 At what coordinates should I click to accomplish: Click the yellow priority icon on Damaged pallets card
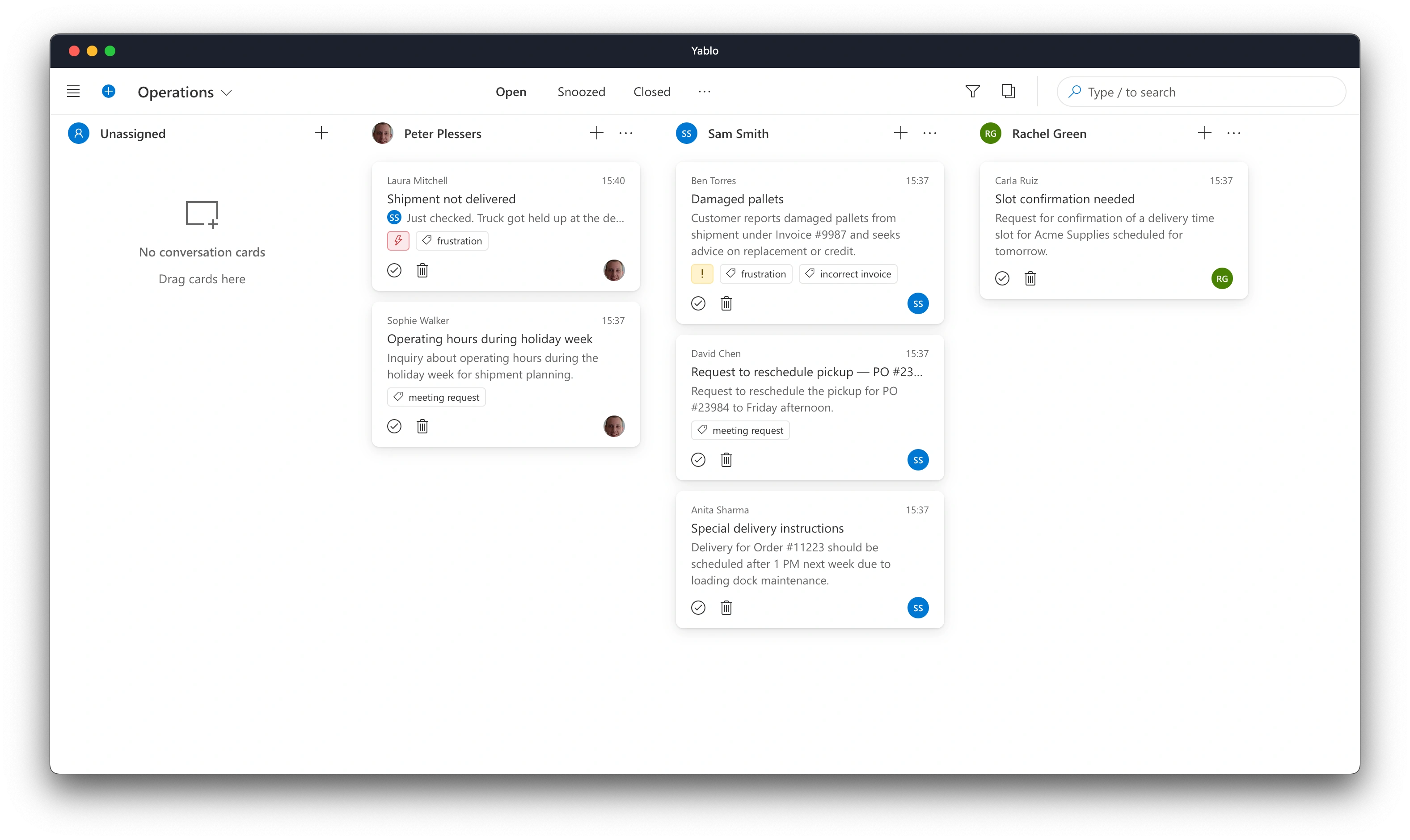[x=701, y=273]
